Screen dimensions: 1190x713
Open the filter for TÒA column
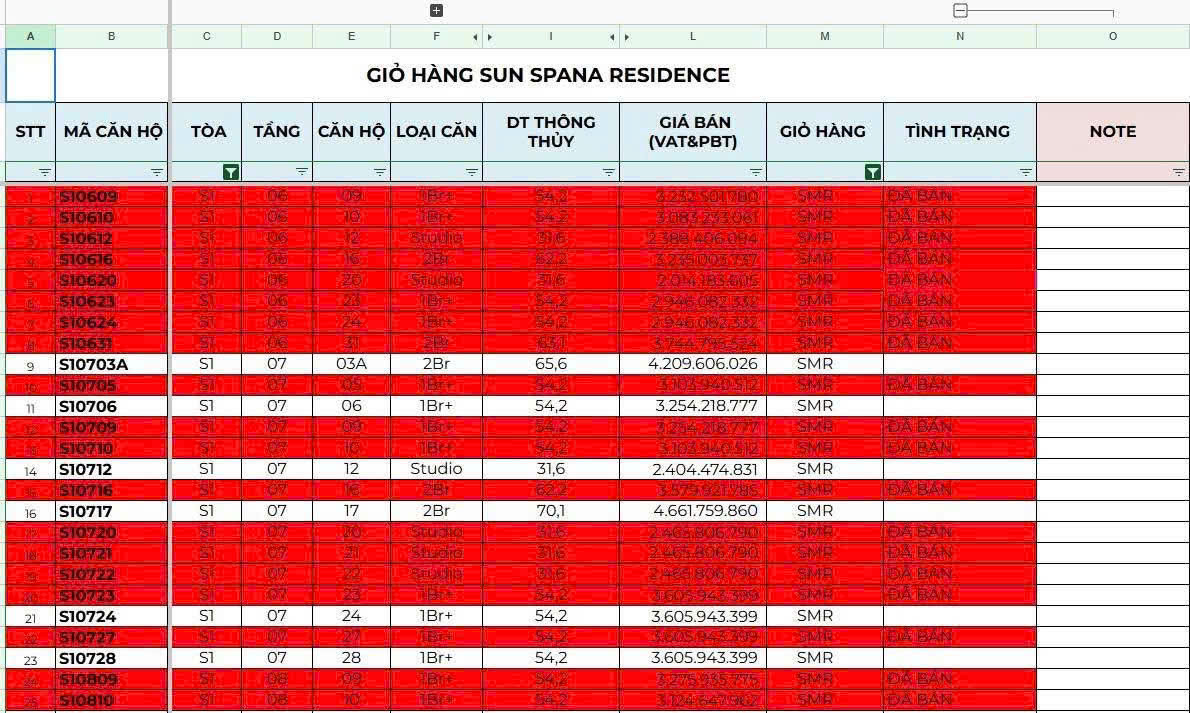point(231,172)
